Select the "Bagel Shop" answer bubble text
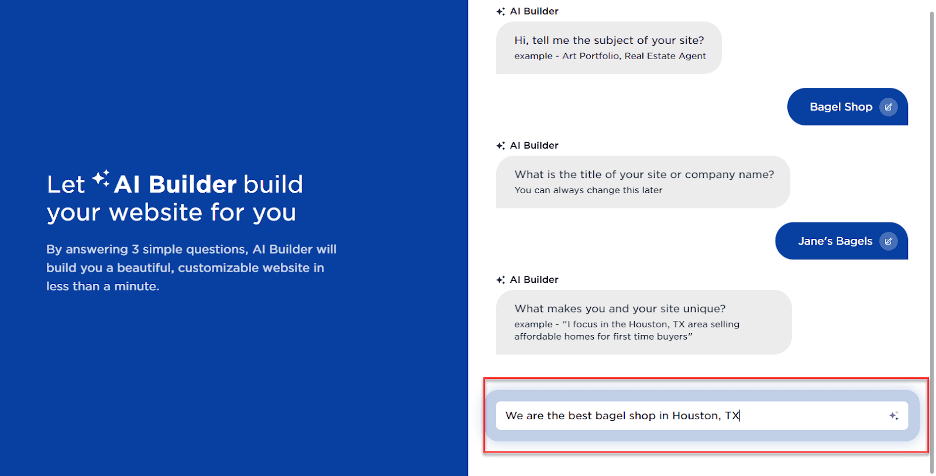Viewport: 936px width, 476px height. [840, 107]
